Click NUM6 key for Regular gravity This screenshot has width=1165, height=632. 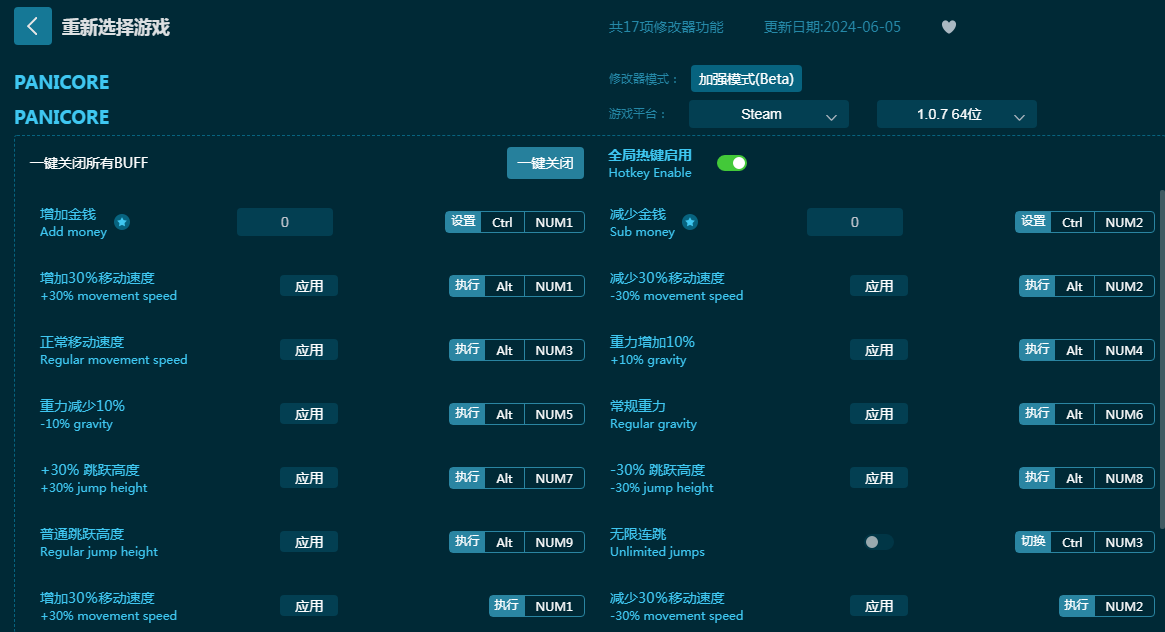click(x=1124, y=414)
